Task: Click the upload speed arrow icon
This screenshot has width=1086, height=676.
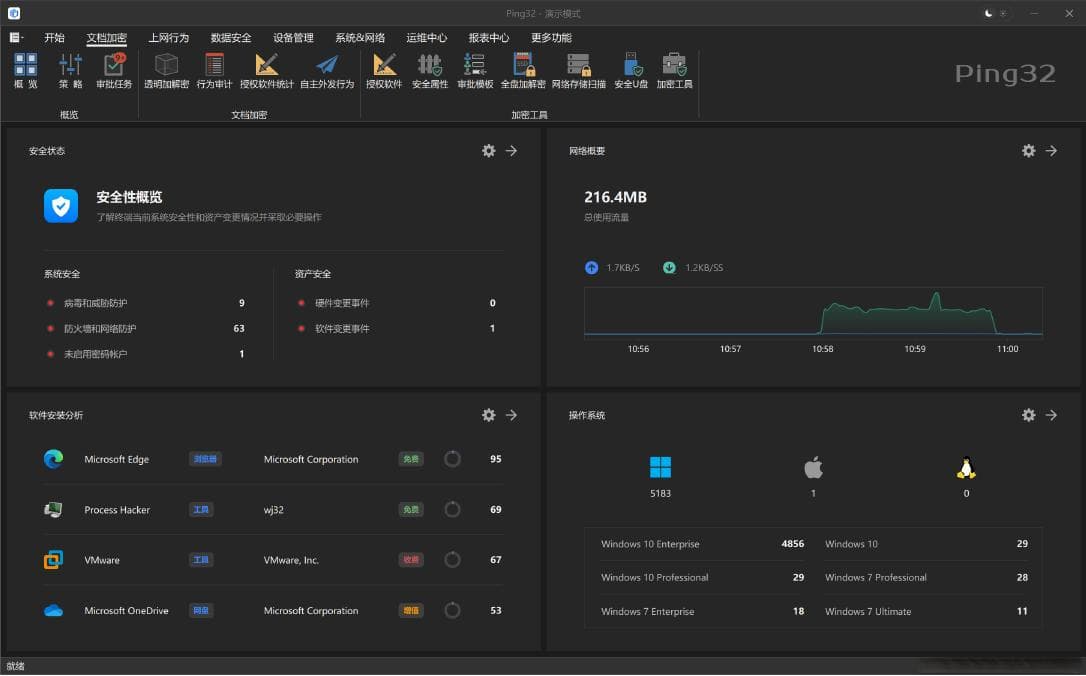Action: tap(591, 267)
